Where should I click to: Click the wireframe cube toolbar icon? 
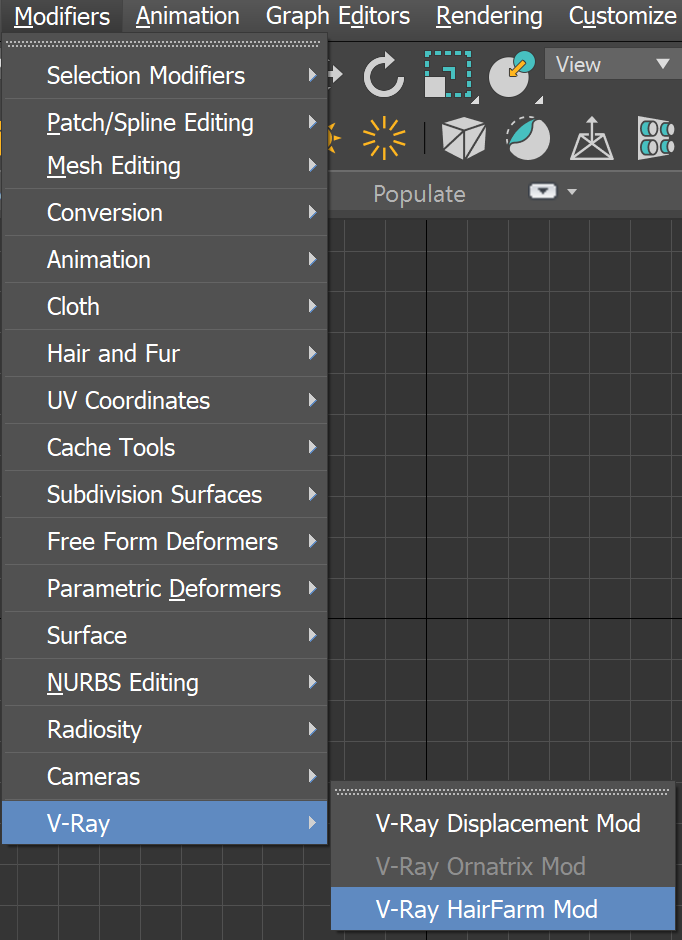tap(462, 140)
